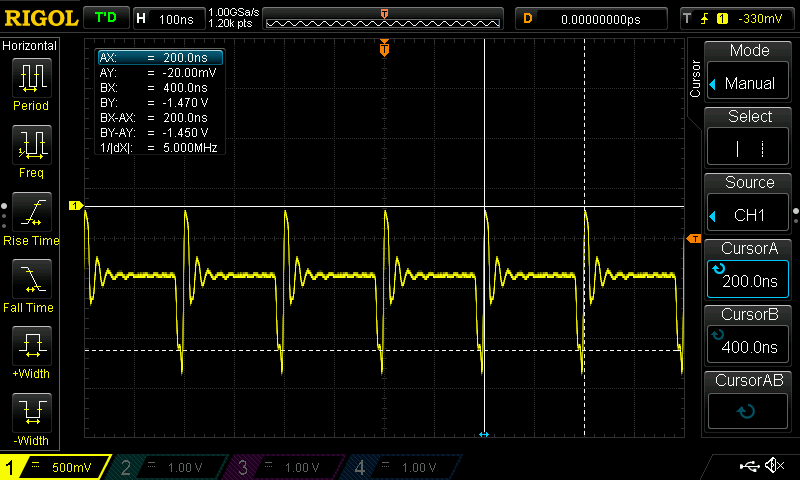Choose the Fall Time measurement icon
Screen dimensions: 800x480
[x=30, y=284]
